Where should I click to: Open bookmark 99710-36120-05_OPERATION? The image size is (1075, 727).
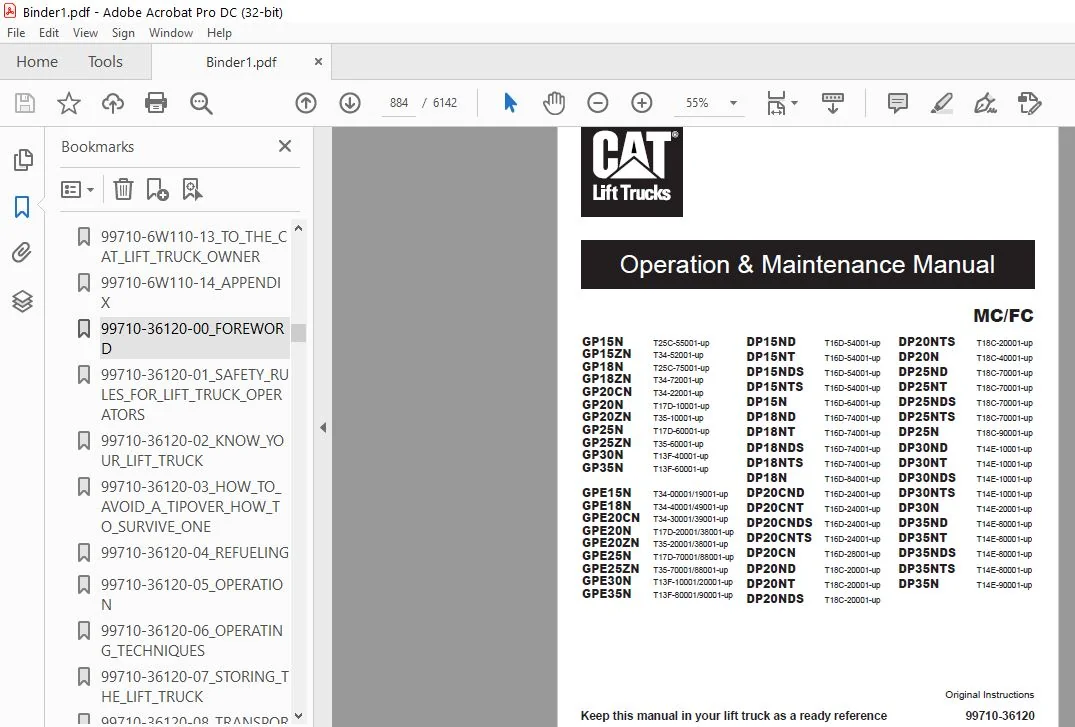click(192, 594)
